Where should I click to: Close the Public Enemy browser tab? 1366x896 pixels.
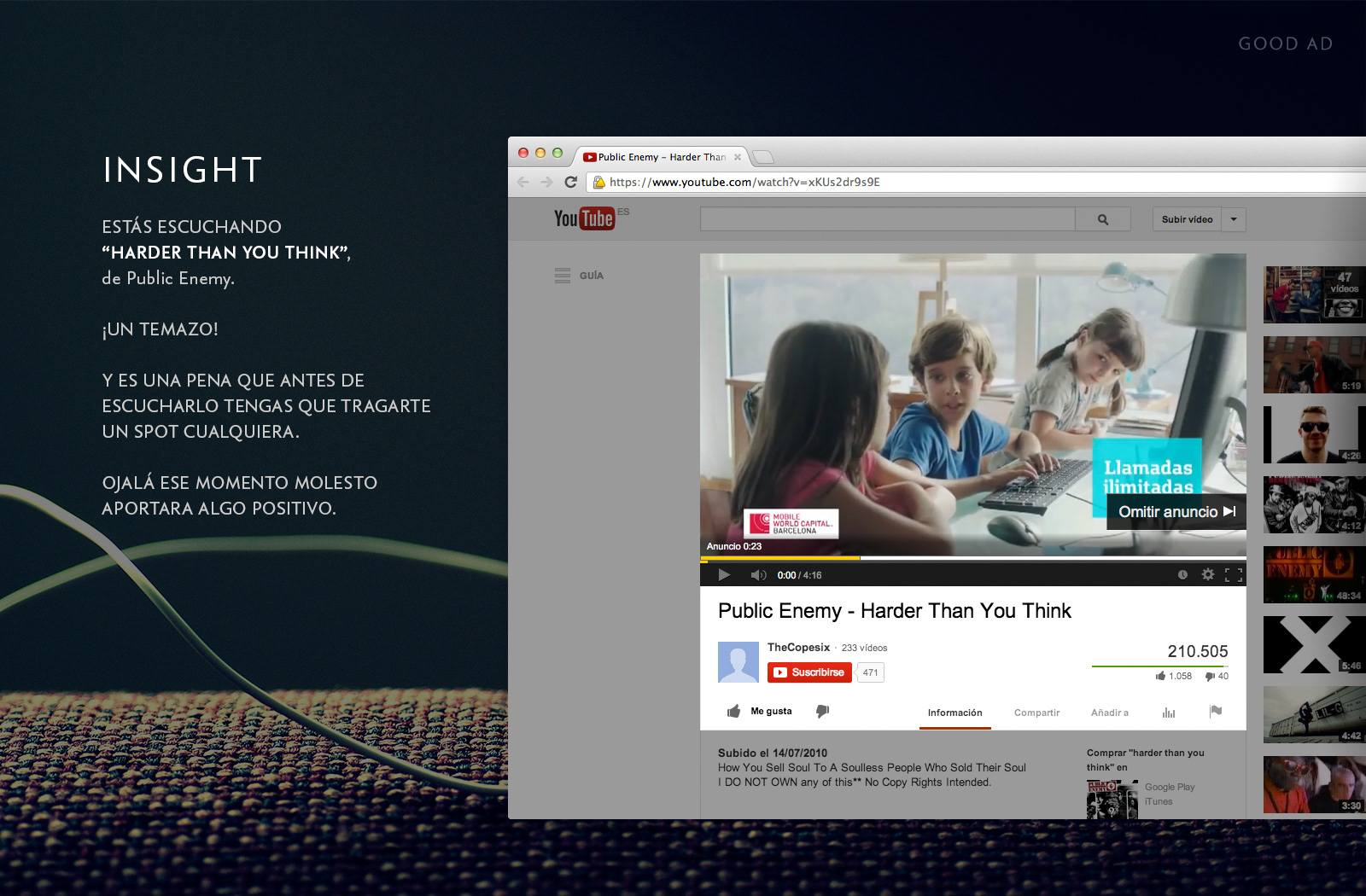pyautogui.click(x=738, y=157)
